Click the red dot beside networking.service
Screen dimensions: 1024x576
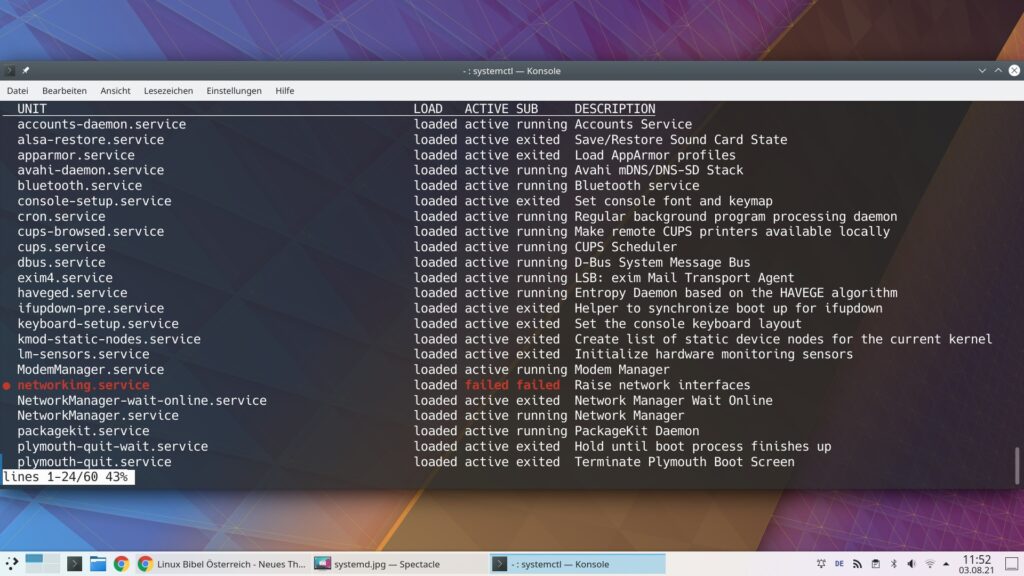[x=7, y=386]
